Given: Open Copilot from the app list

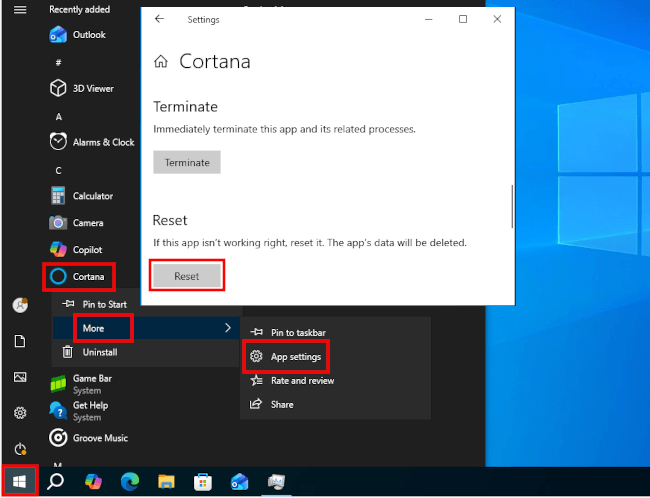Looking at the screenshot, I should pyautogui.click(x=75, y=250).
